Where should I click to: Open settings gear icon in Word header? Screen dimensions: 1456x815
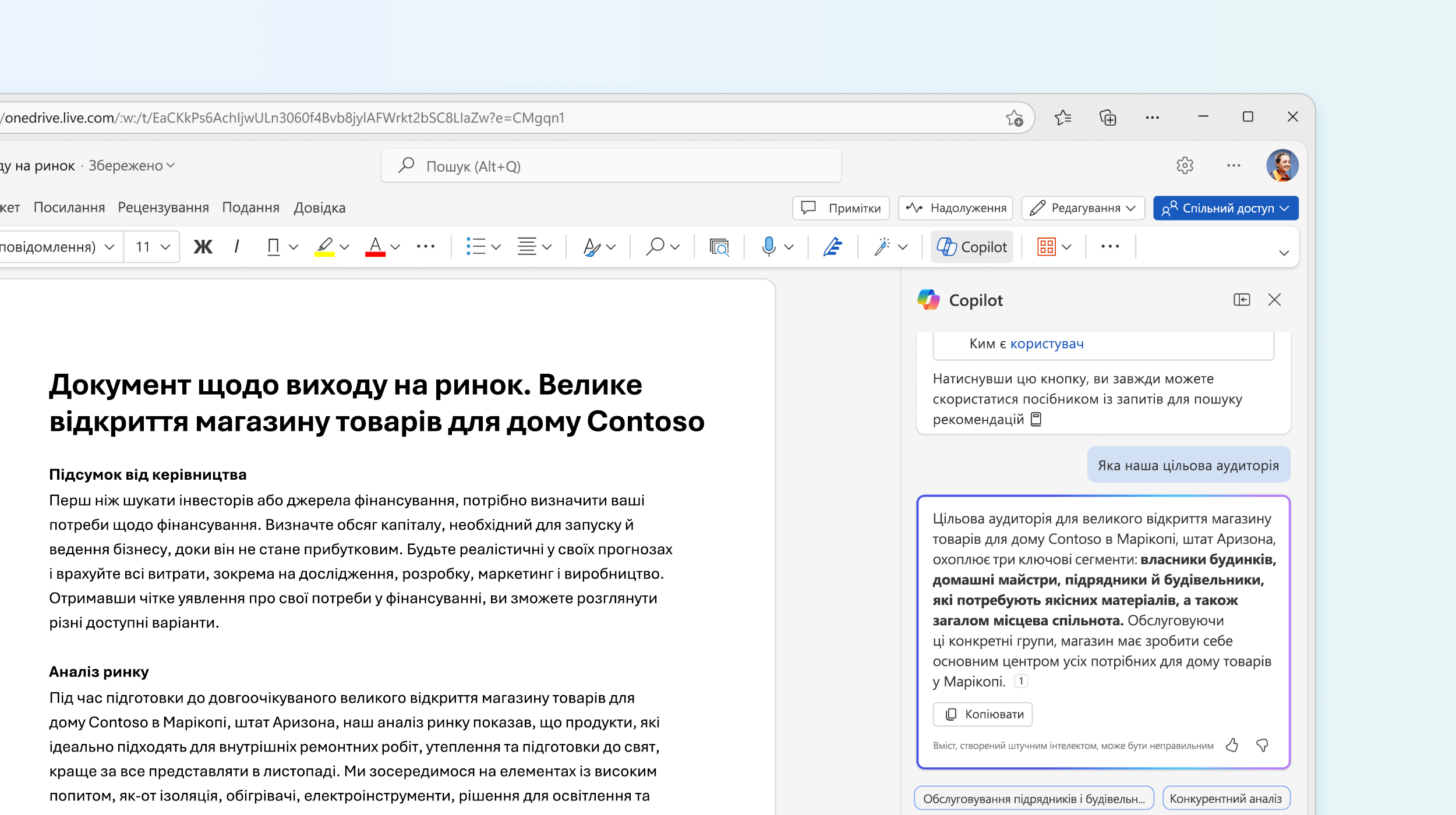pyautogui.click(x=1185, y=165)
